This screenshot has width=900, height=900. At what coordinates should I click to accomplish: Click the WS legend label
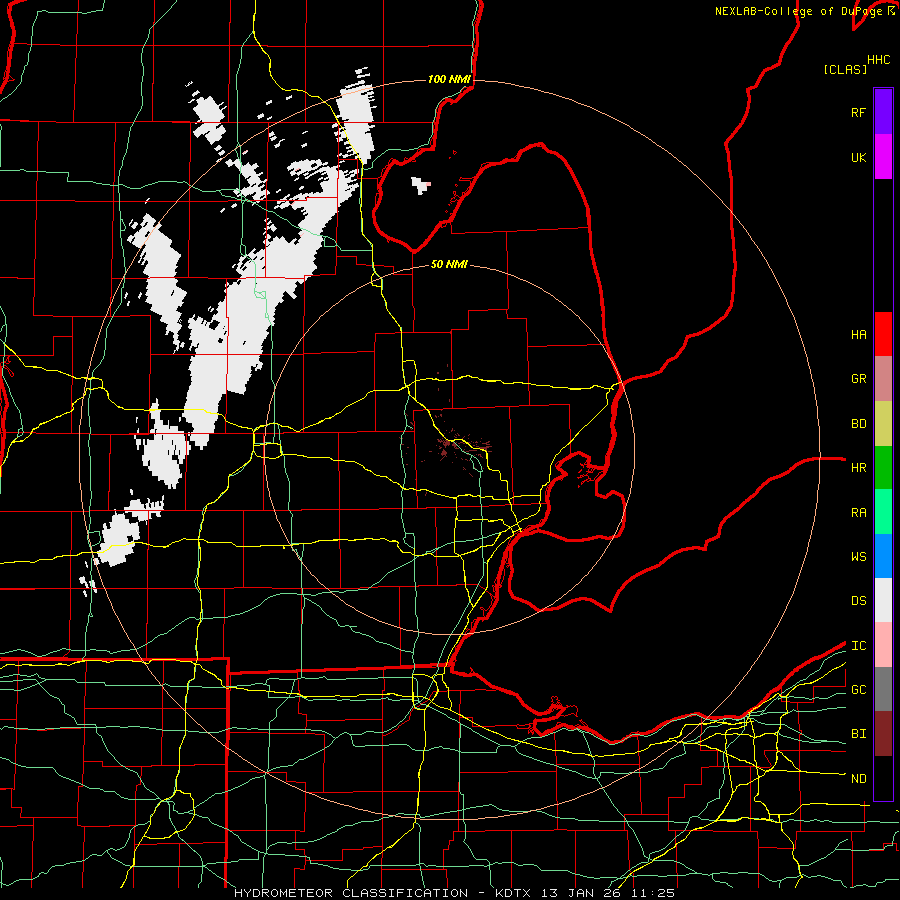click(859, 557)
